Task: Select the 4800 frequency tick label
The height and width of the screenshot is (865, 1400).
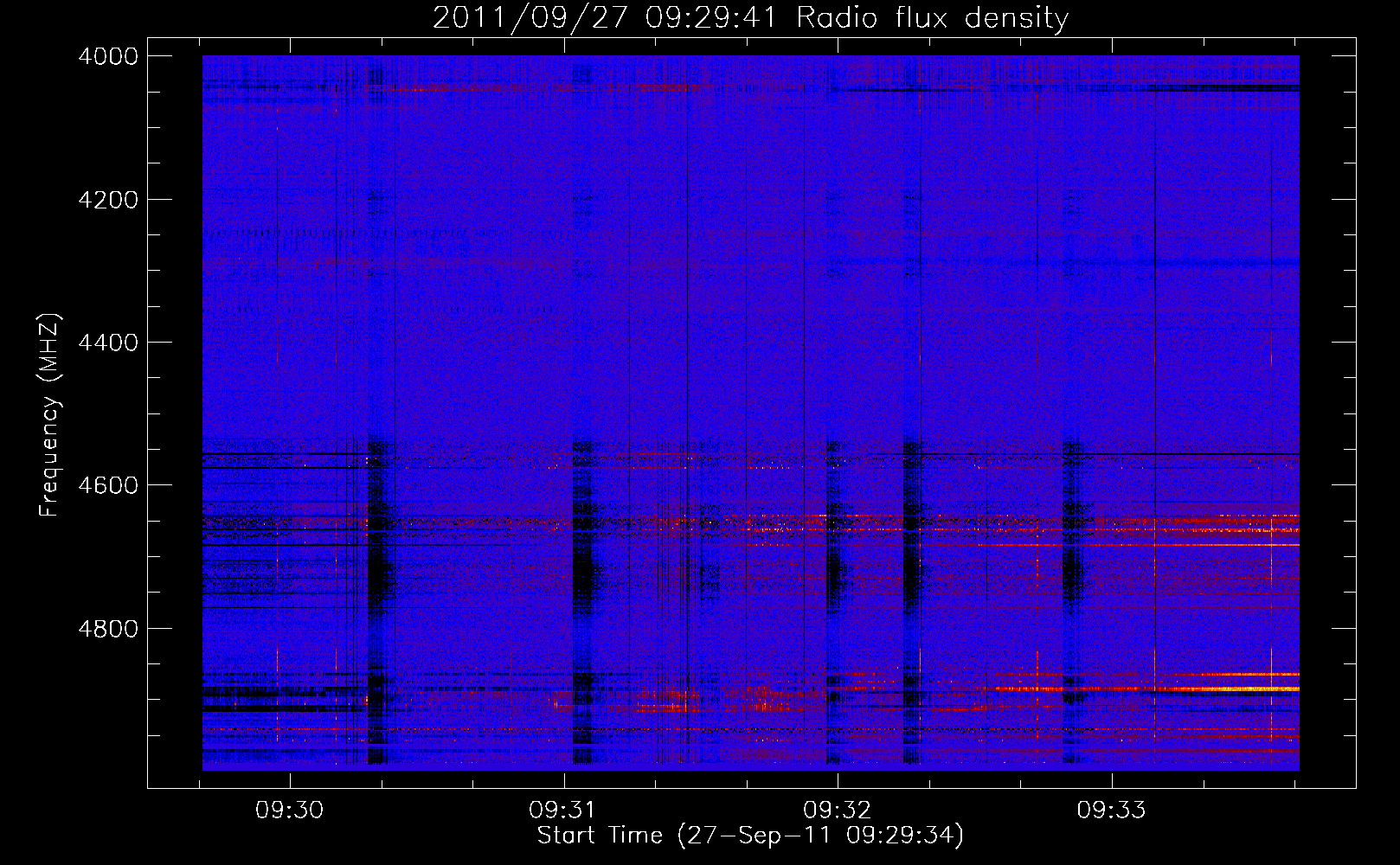Action: point(108,629)
